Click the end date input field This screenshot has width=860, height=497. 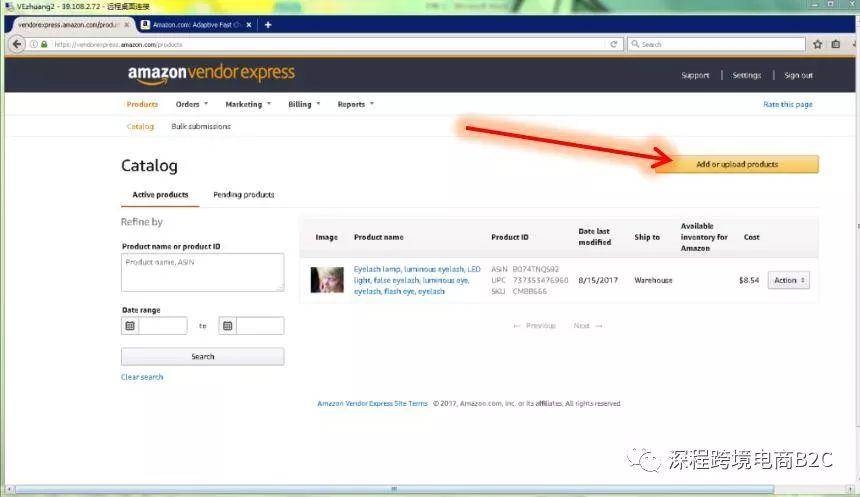point(260,326)
